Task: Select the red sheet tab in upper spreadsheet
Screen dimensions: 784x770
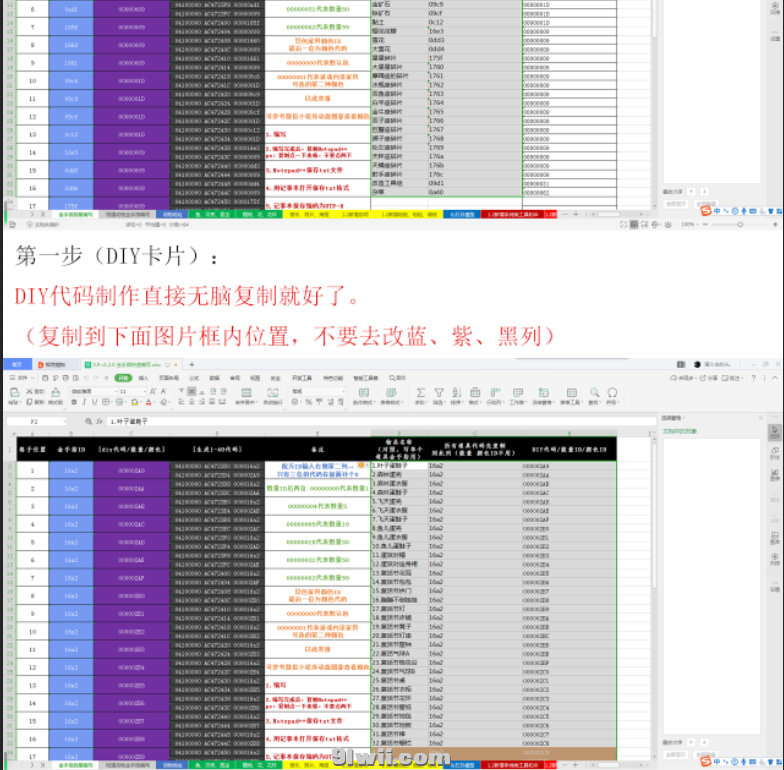Action: tap(513, 214)
